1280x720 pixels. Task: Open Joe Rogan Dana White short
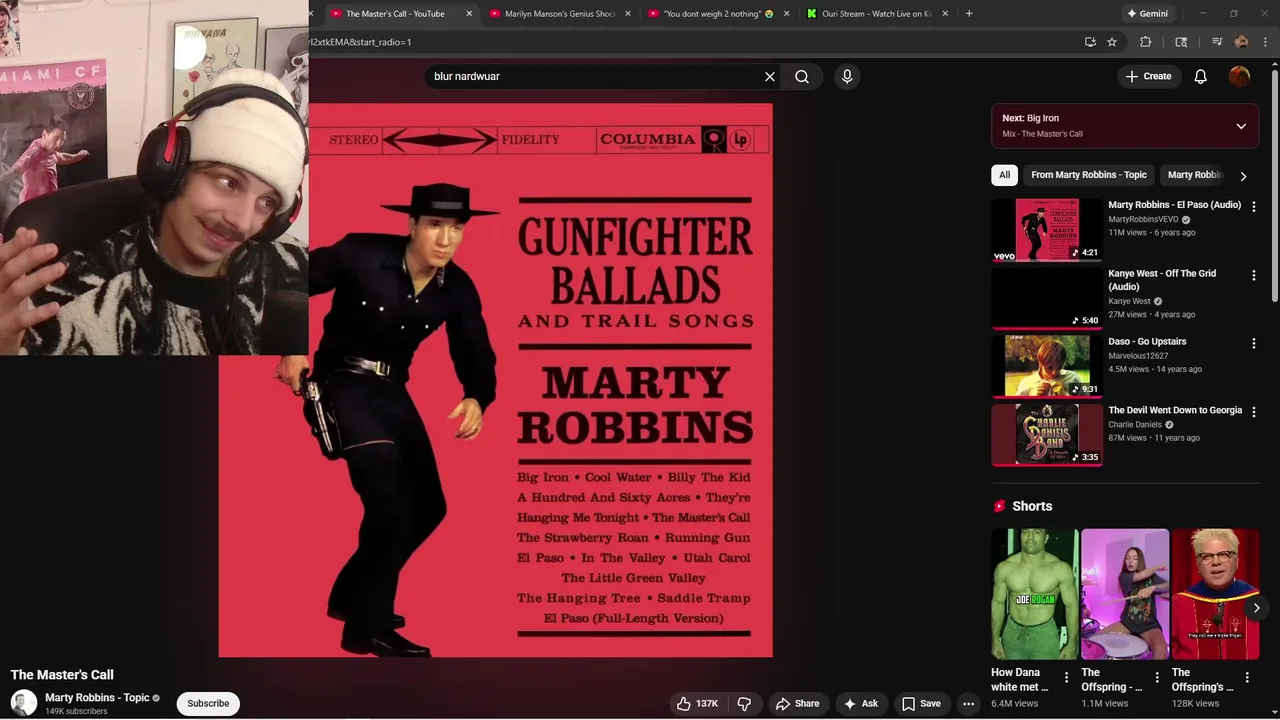(x=1035, y=594)
